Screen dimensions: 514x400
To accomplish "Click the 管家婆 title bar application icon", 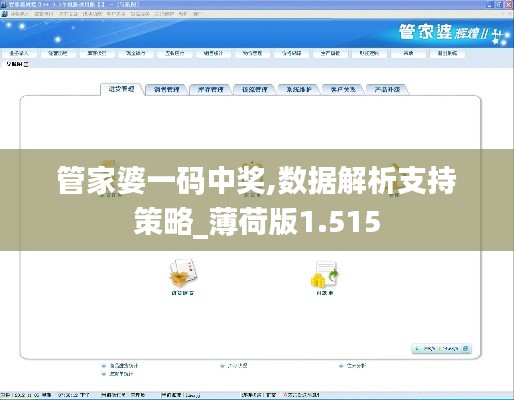I will click(x=4, y=5).
